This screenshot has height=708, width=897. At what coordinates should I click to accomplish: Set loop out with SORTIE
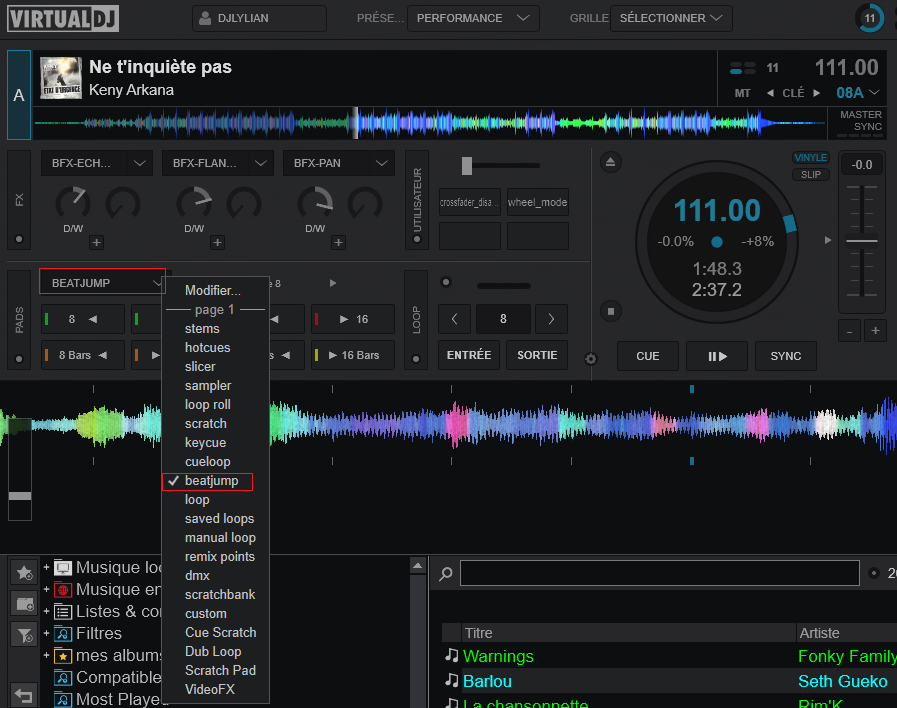[x=537, y=355]
